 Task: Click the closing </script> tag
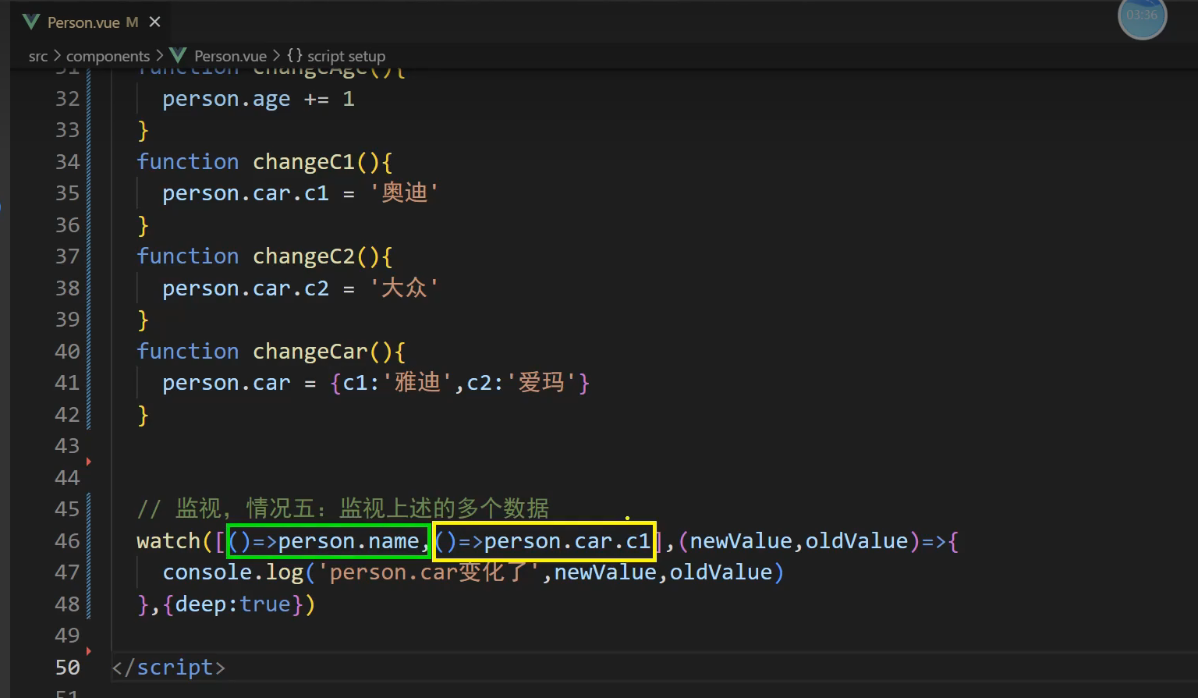tap(168, 668)
